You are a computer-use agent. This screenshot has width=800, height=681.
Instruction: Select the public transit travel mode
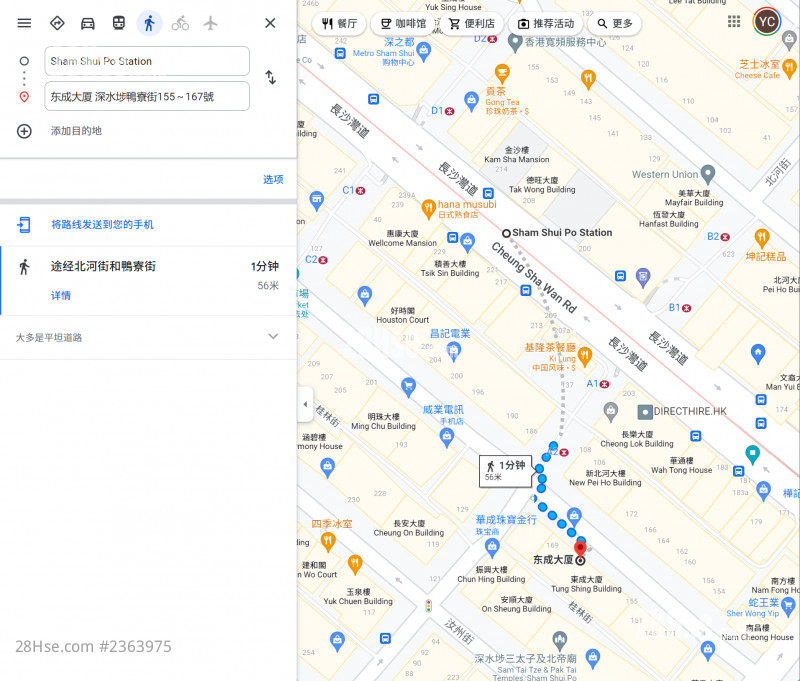click(x=118, y=23)
